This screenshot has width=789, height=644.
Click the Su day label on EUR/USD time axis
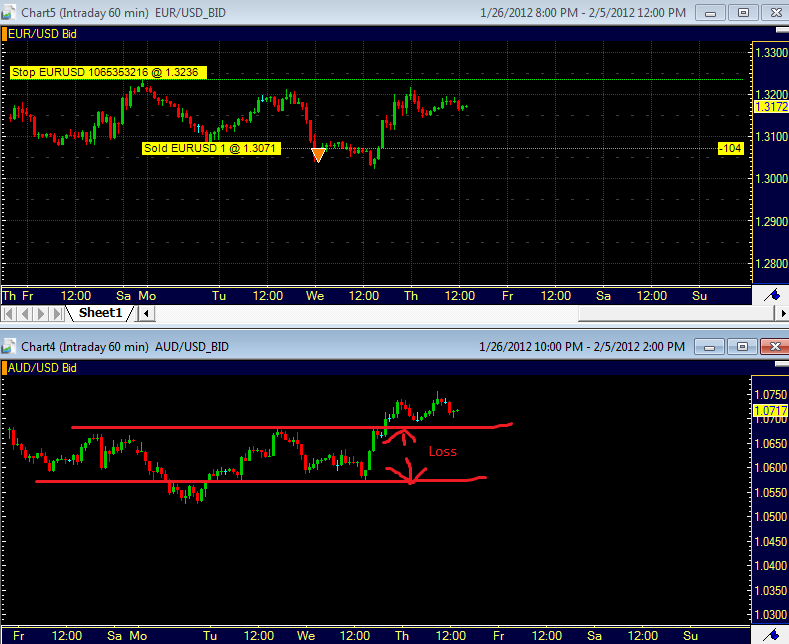[x=699, y=296]
